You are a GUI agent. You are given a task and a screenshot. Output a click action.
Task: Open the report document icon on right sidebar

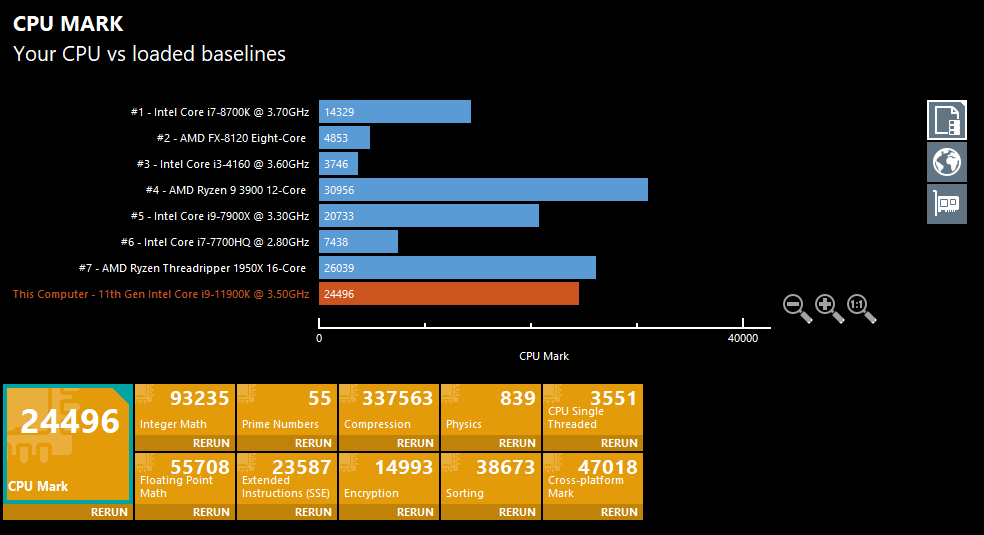pyautogui.click(x=946, y=120)
